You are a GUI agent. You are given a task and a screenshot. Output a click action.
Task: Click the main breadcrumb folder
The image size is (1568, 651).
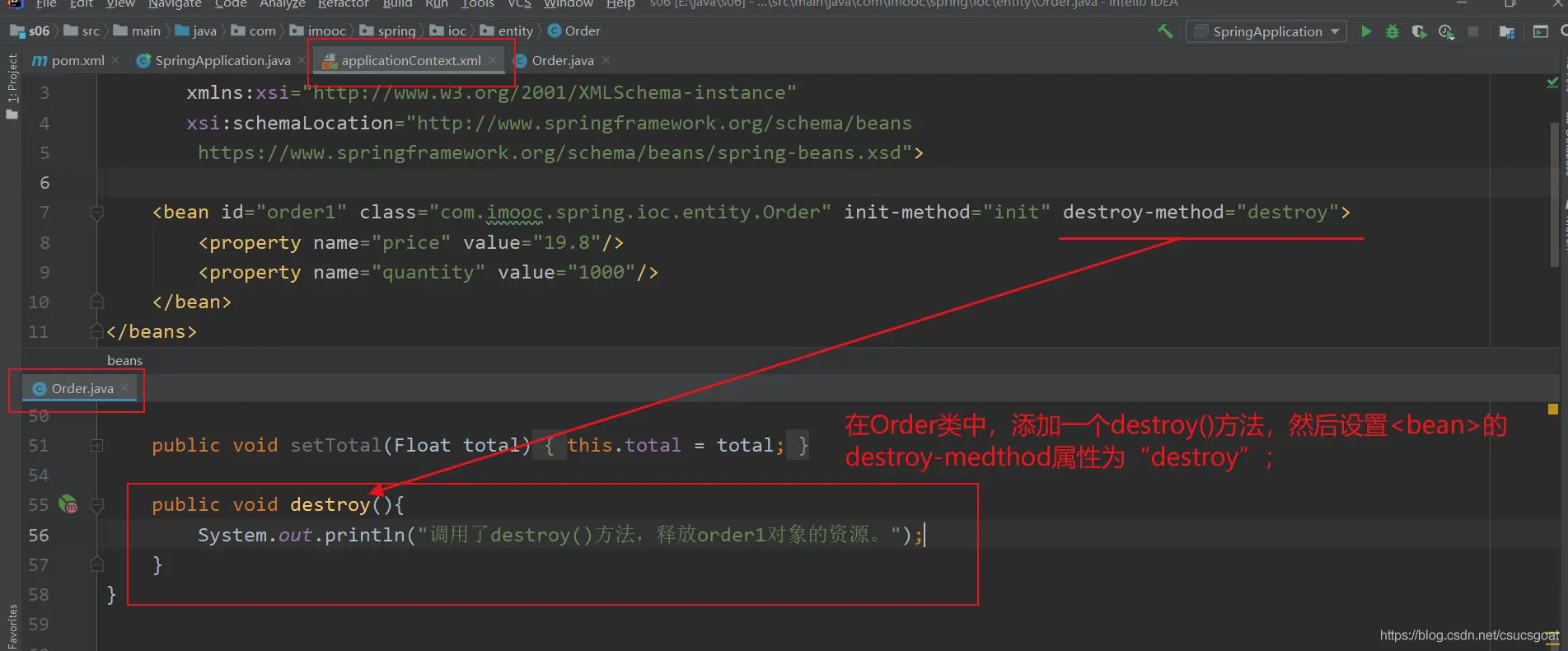tap(137, 31)
